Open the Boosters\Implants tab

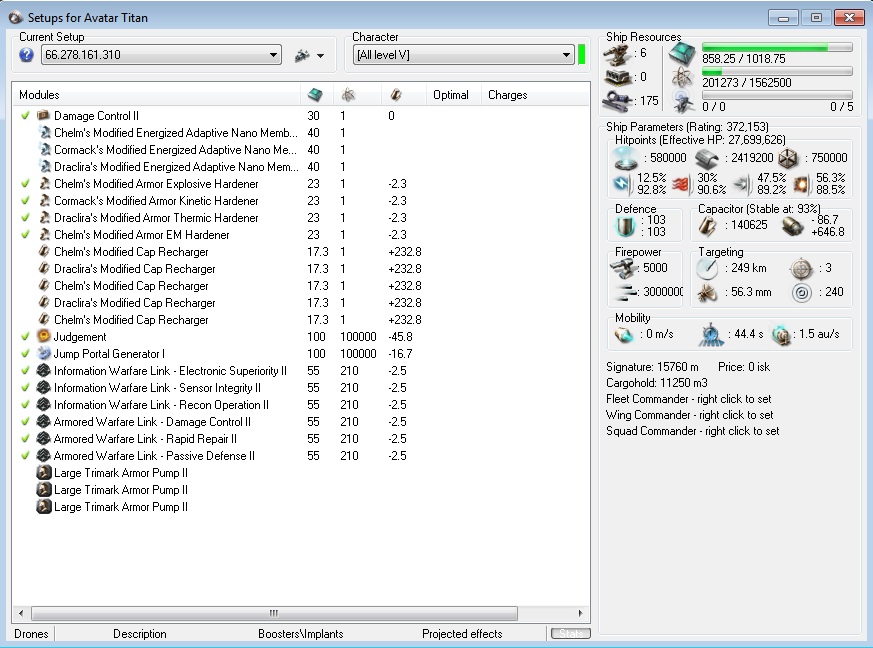(x=301, y=634)
